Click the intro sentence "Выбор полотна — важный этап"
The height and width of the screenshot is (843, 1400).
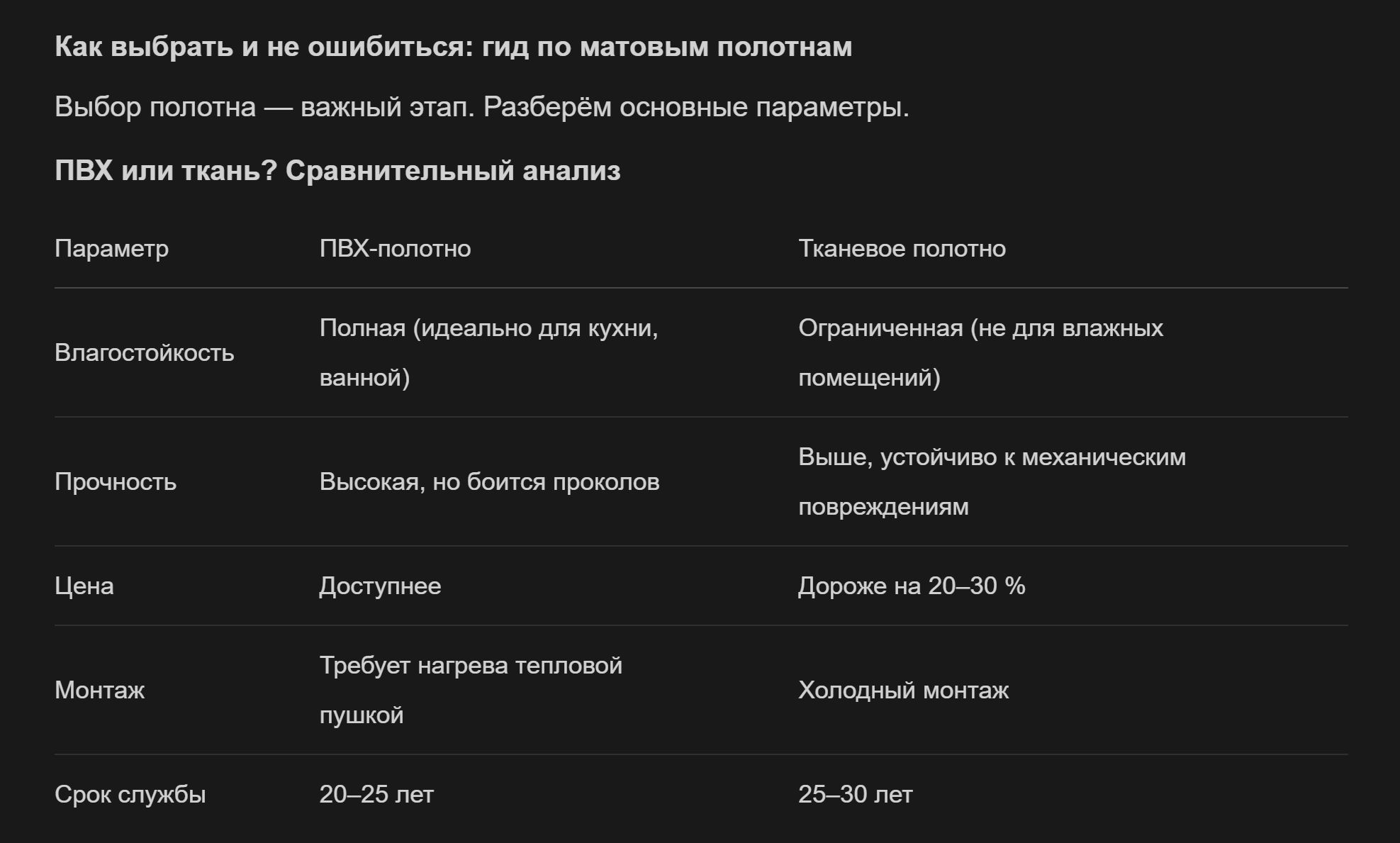(481, 107)
